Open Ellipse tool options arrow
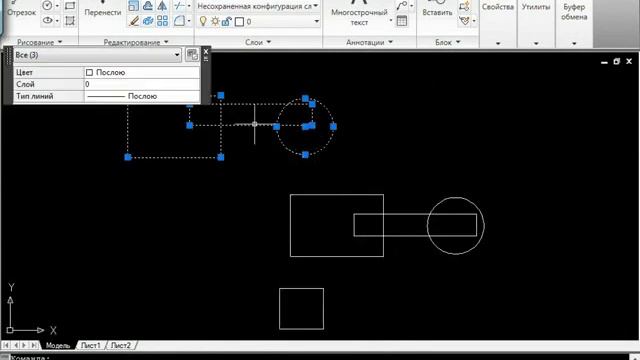The image size is (640, 360). point(57,20)
